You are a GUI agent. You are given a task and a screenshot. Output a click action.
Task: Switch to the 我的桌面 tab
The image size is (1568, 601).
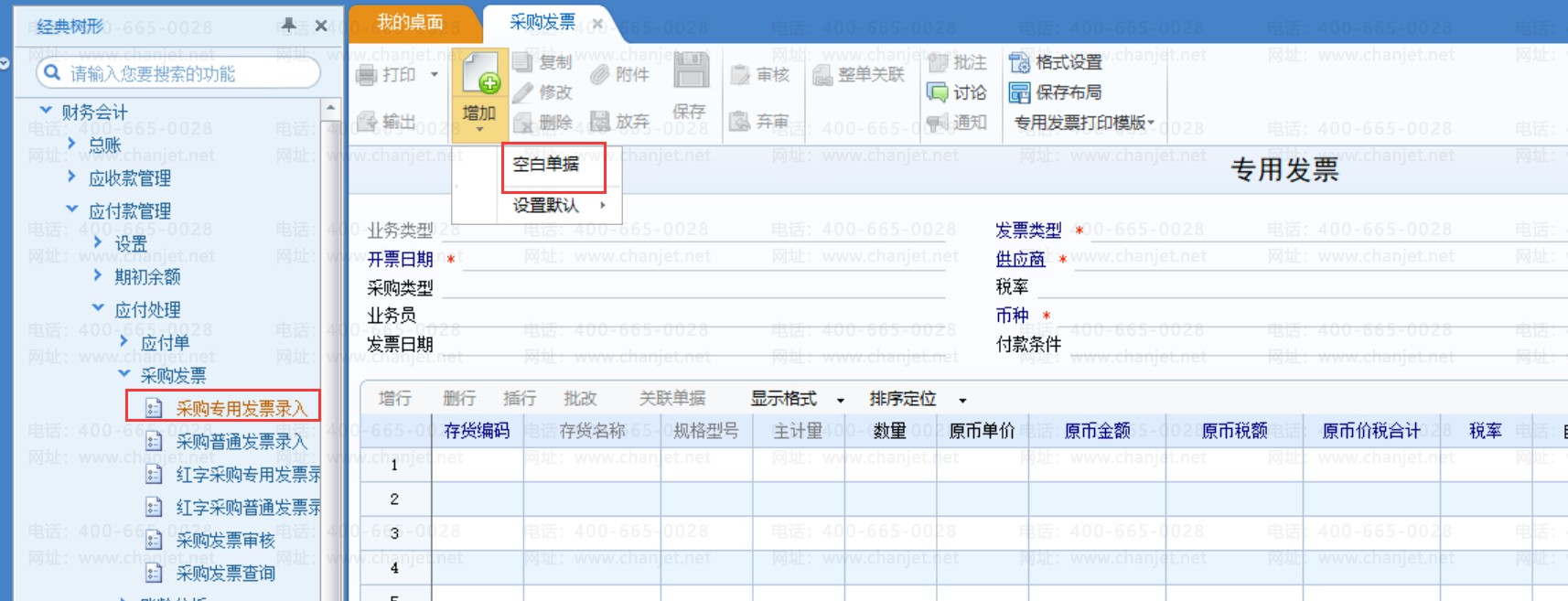coord(411,22)
